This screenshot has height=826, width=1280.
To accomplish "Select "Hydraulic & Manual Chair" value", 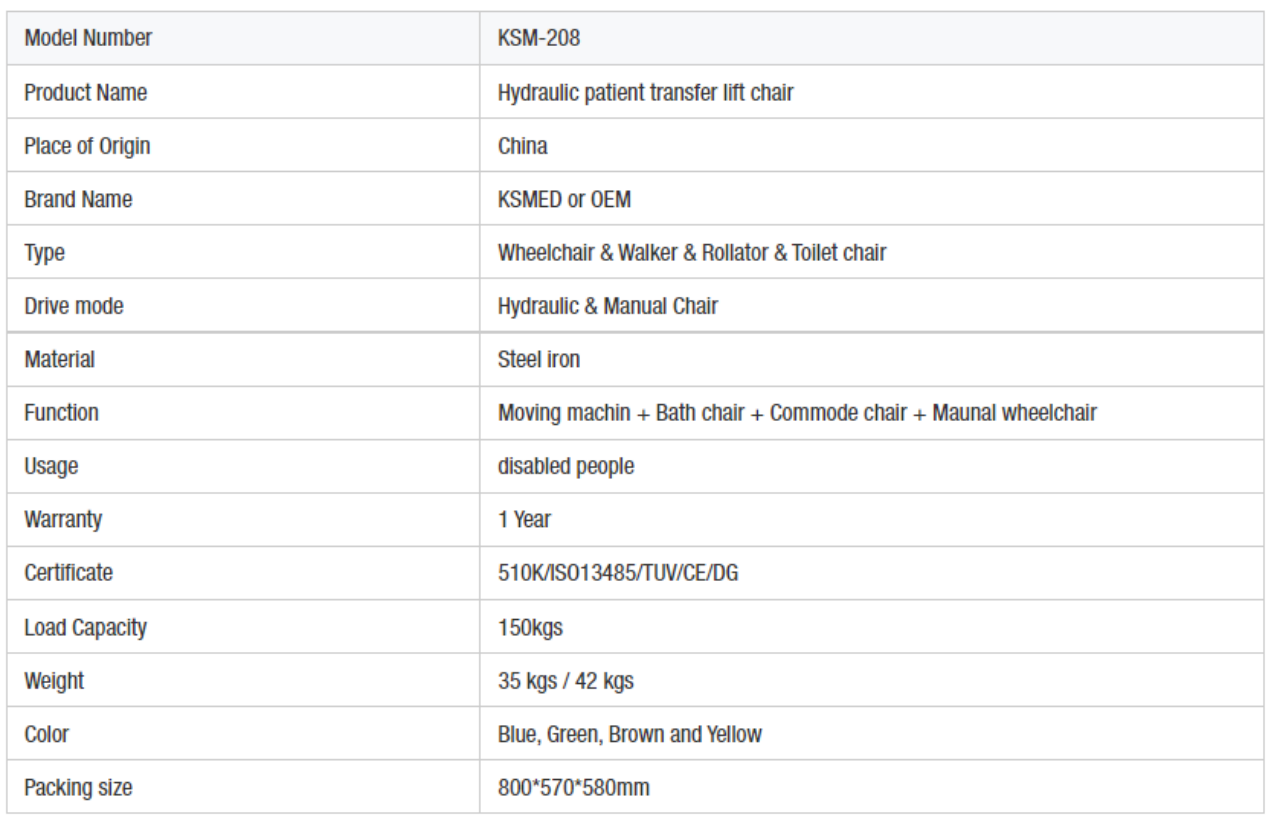I will 607,306.
